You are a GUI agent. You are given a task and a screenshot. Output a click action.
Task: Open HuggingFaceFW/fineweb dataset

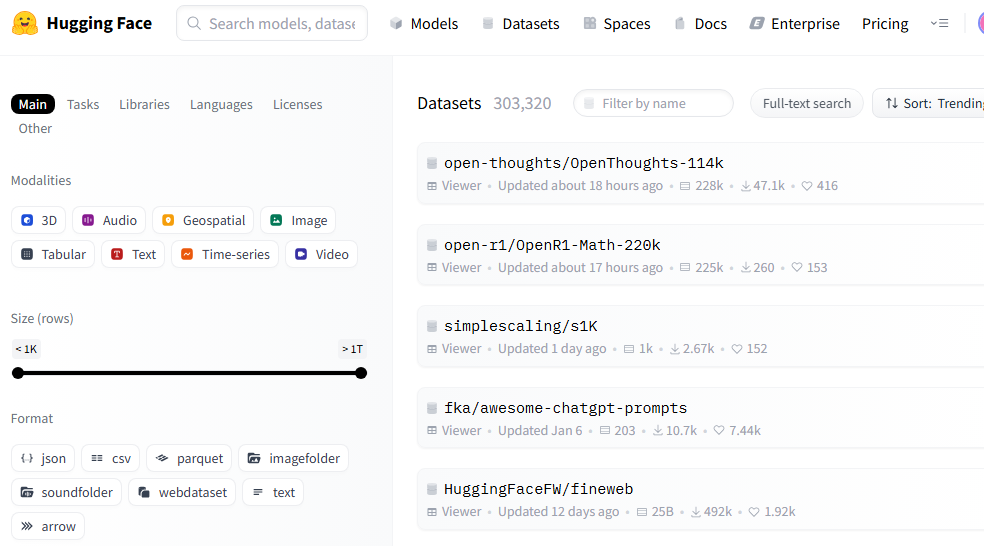point(538,489)
